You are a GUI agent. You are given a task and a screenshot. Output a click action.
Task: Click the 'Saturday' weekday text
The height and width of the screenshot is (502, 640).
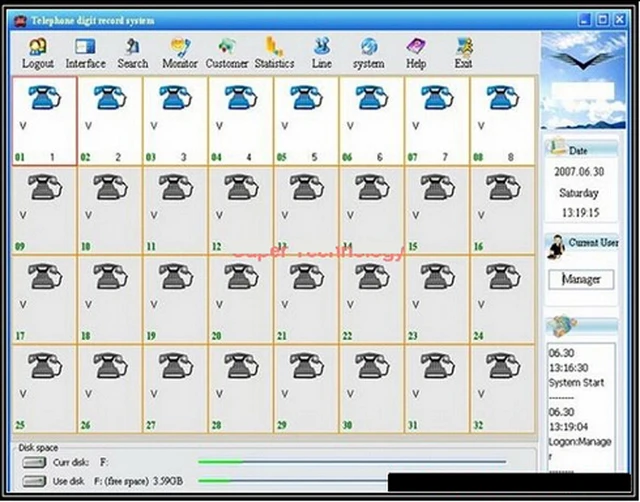pos(579,193)
